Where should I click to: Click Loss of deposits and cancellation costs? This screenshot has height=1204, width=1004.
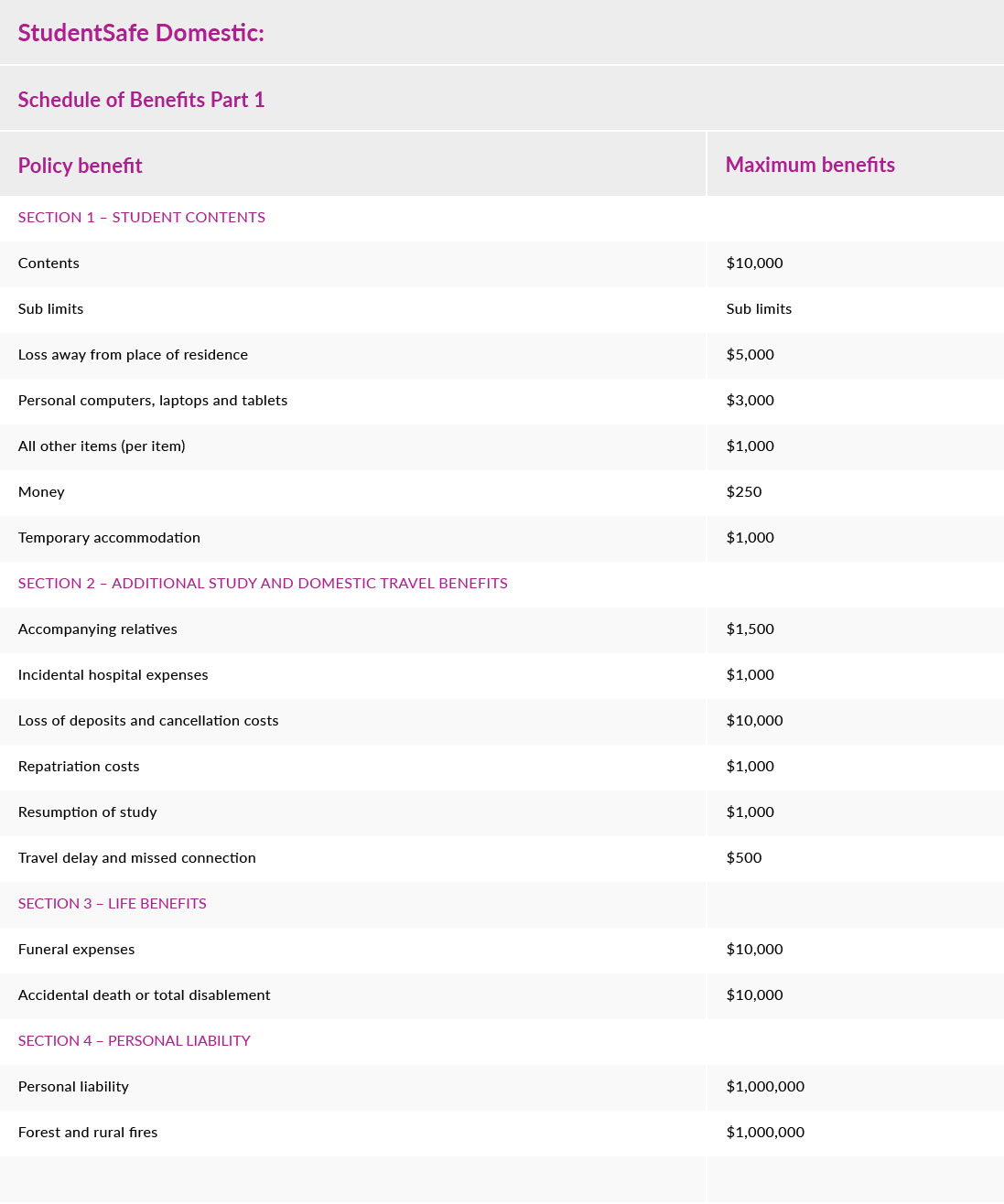[148, 721]
